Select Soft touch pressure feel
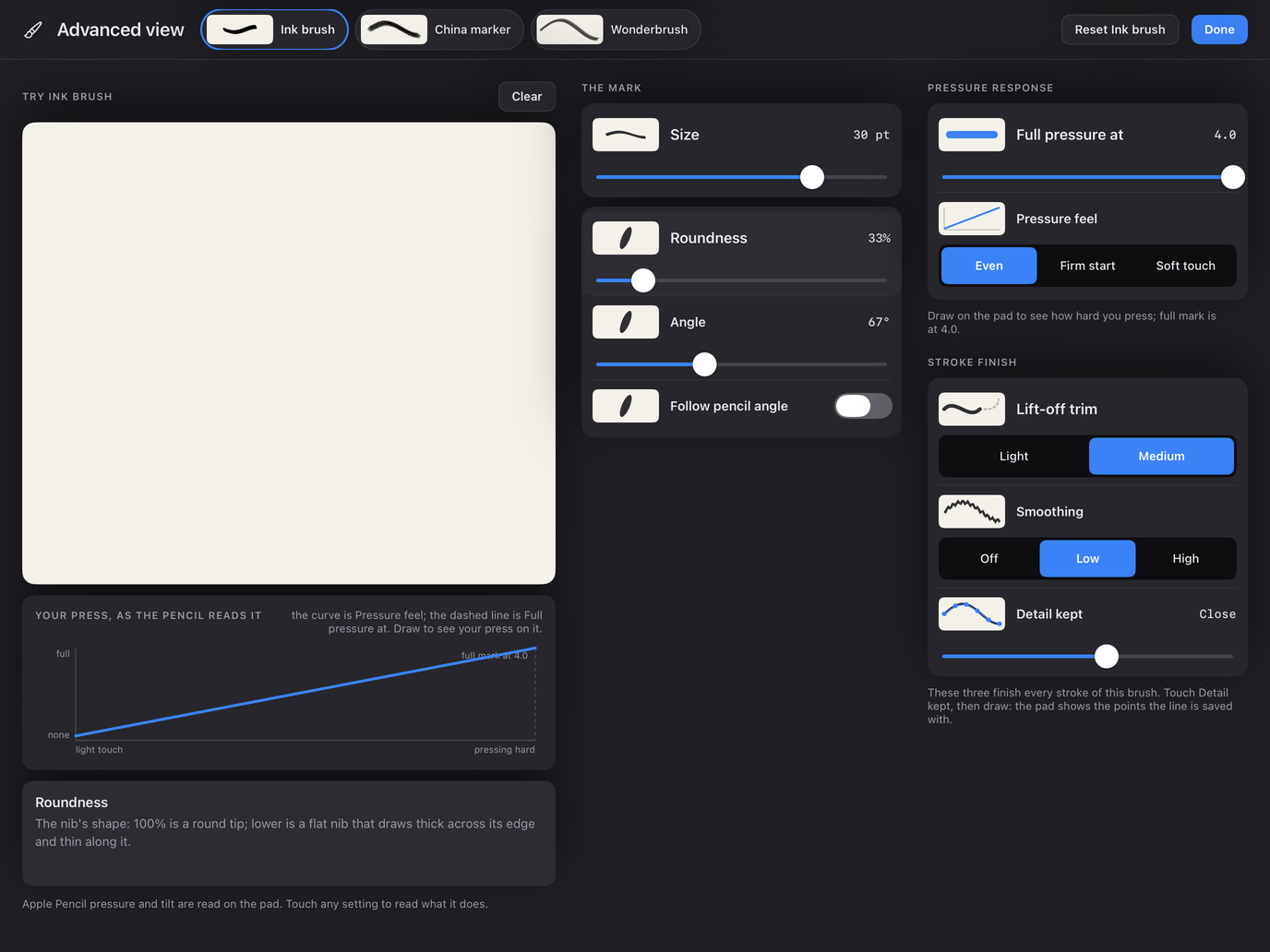This screenshot has height=952, width=1270. (x=1186, y=266)
